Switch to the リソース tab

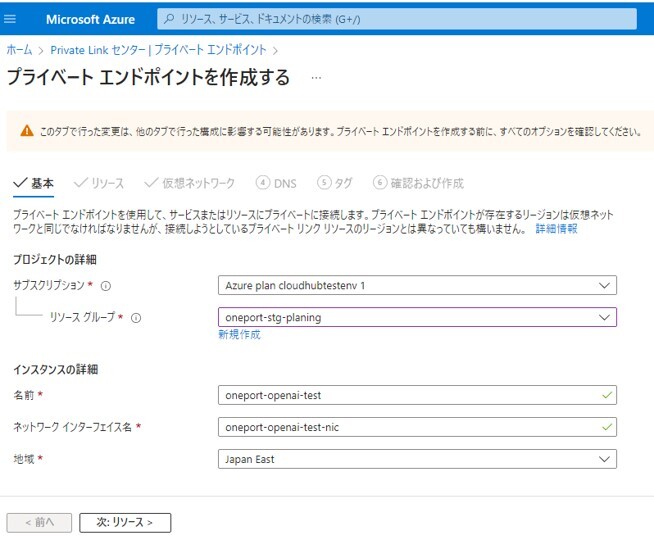pos(98,183)
